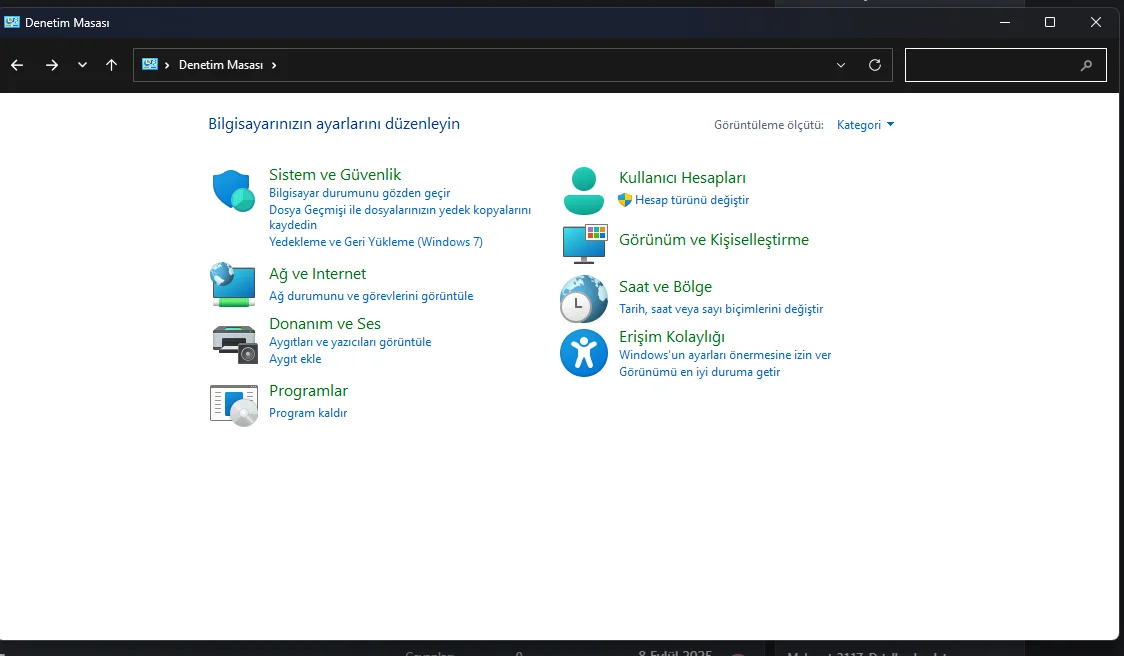Expand the address bar history dropdown
The image size is (1124, 656).
pos(841,65)
